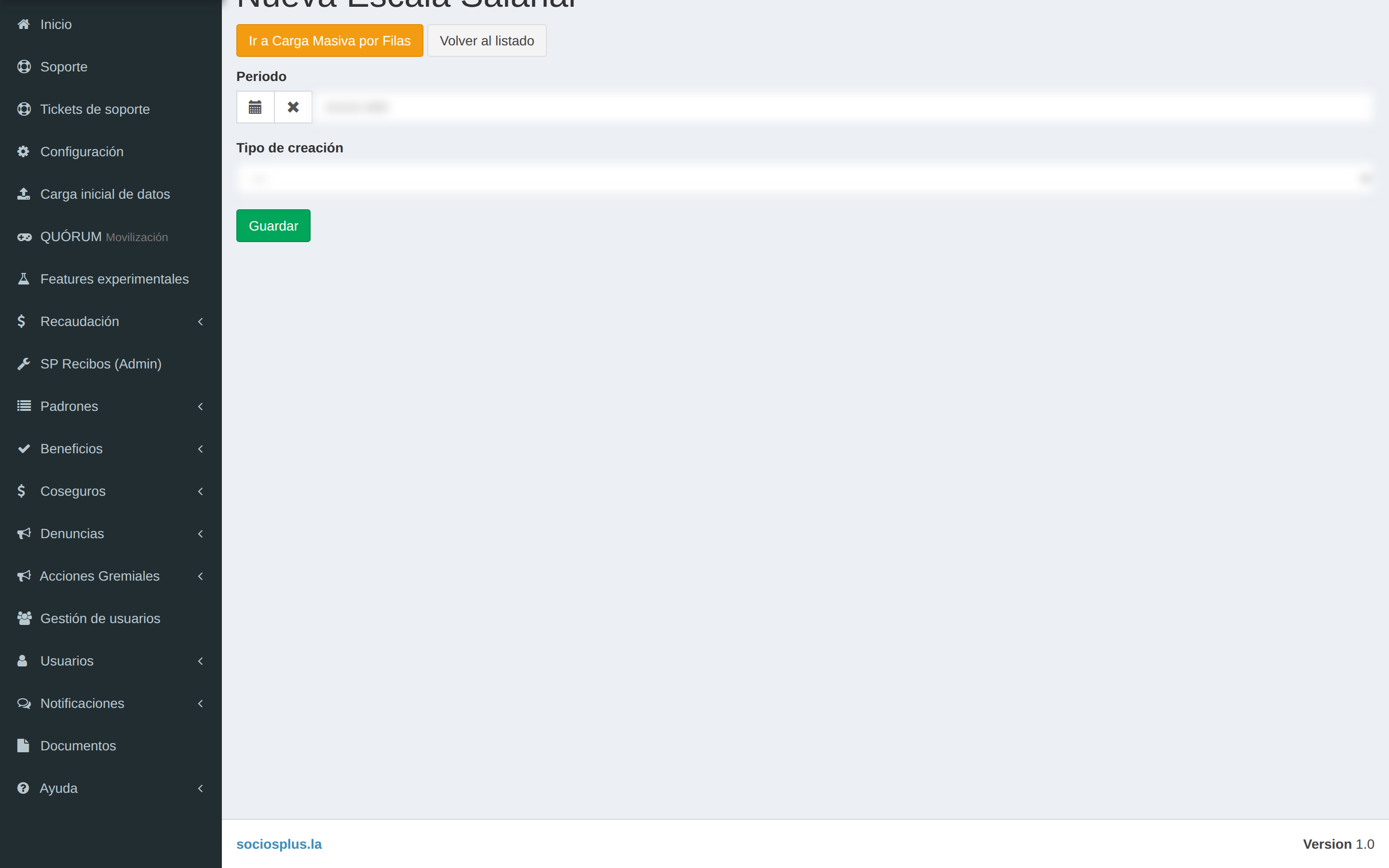Expand the Acciones Gremiales chevron
This screenshot has height=868, width=1389.
pyautogui.click(x=200, y=576)
